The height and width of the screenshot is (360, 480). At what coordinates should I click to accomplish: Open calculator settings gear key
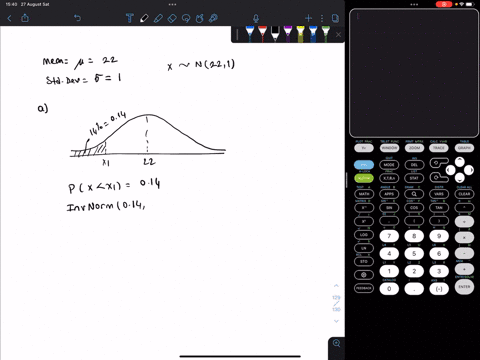coord(364,275)
